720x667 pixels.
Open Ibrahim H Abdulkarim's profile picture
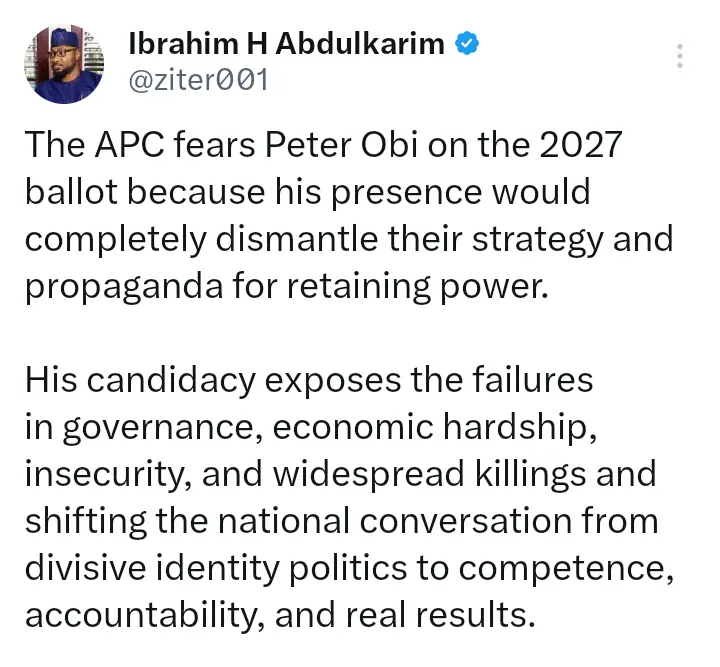(x=62, y=63)
